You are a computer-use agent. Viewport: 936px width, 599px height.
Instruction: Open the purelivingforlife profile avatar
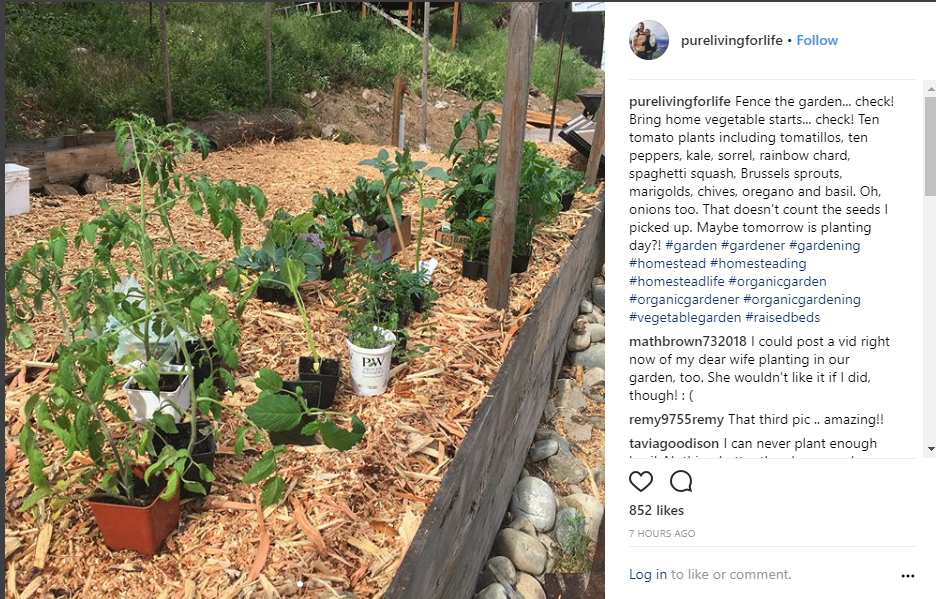pyautogui.click(x=648, y=40)
